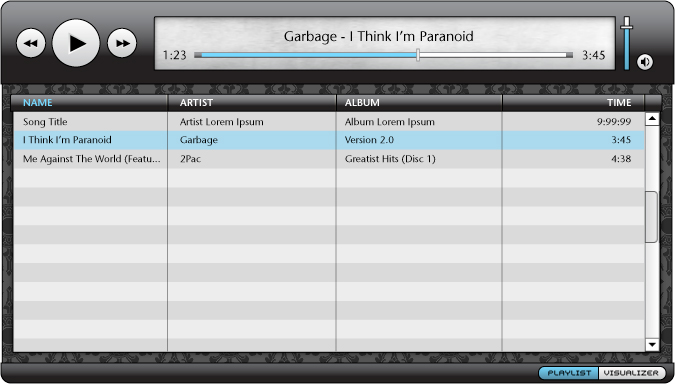Start playback with the large play button
The image size is (675, 384).
pos(76,43)
